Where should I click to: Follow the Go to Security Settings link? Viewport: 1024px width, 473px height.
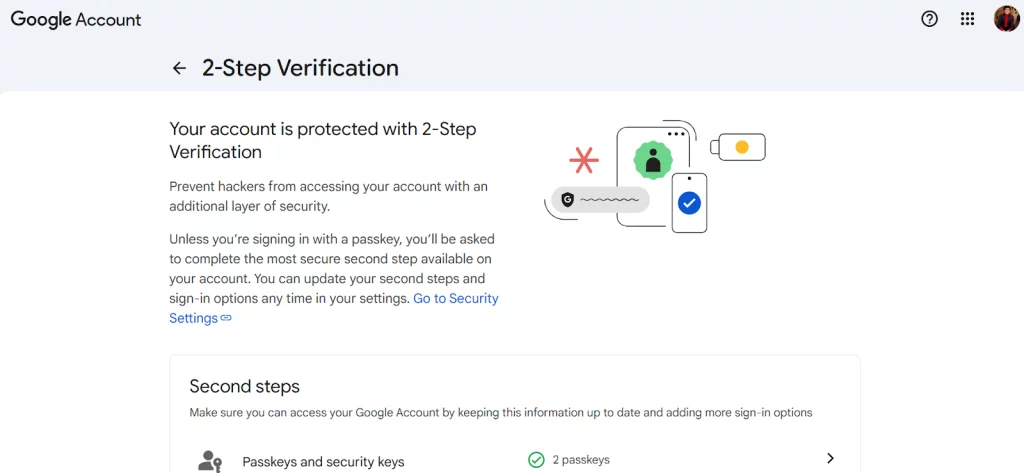[455, 298]
